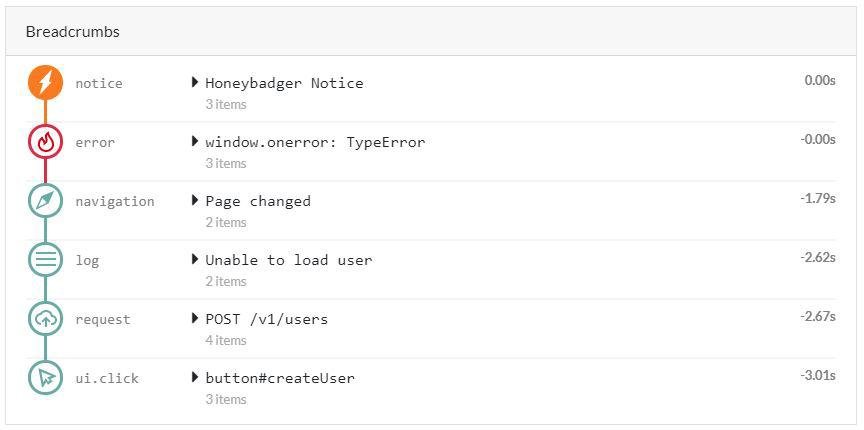Click the -3.01s timestamp

point(817,375)
